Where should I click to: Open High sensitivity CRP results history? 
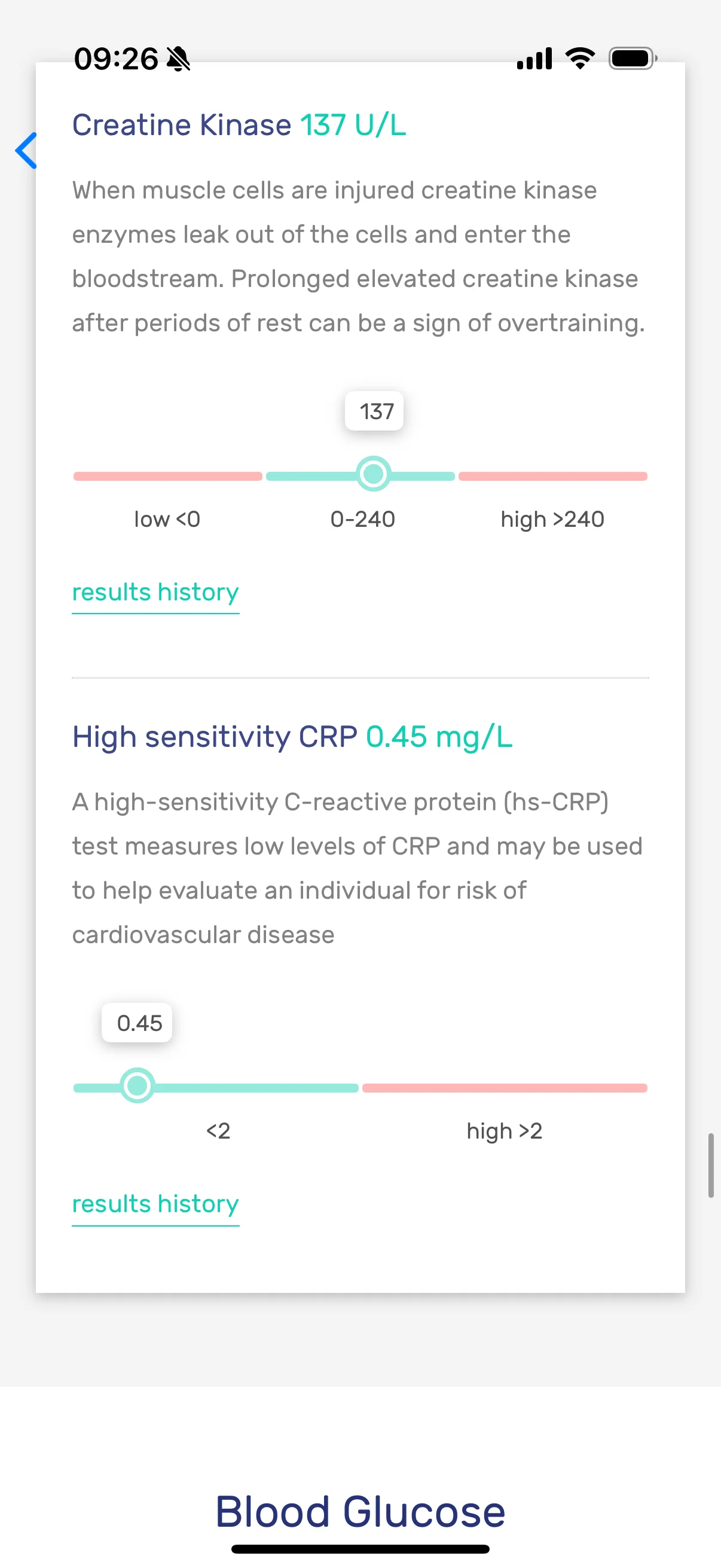coord(155,1204)
